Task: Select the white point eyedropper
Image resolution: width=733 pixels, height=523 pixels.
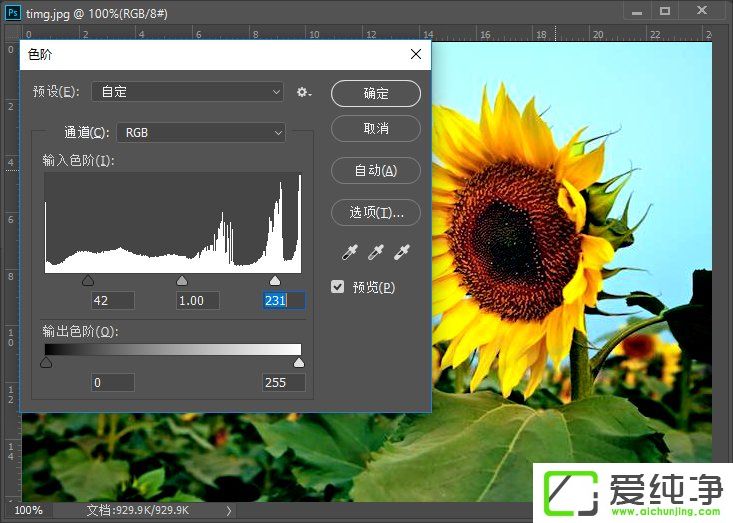Action: (402, 254)
